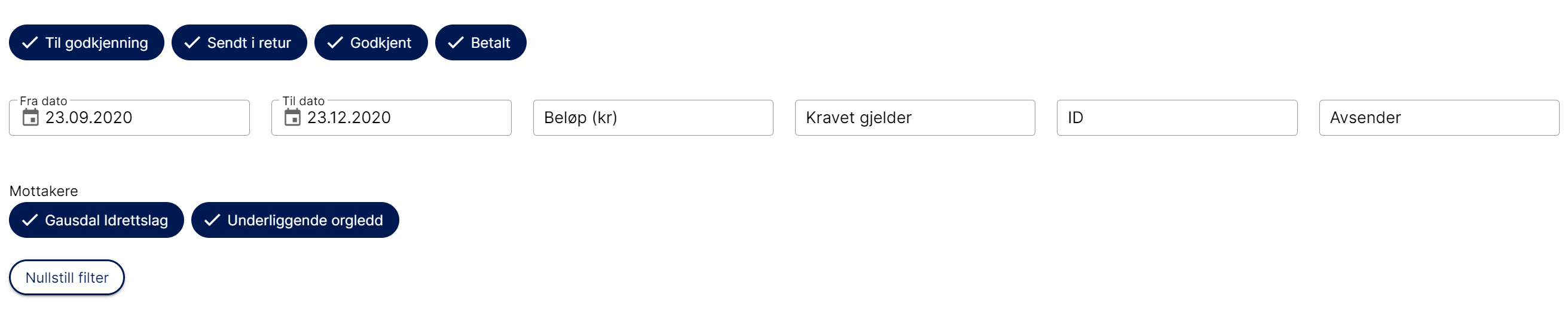The image size is (1568, 312).
Task: Toggle the Godkjent status filter
Action: click(371, 42)
